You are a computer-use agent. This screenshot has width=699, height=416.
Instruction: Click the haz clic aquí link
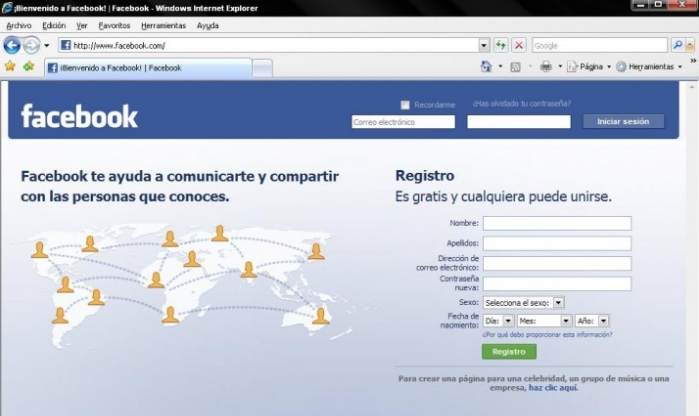pyautogui.click(x=553, y=388)
